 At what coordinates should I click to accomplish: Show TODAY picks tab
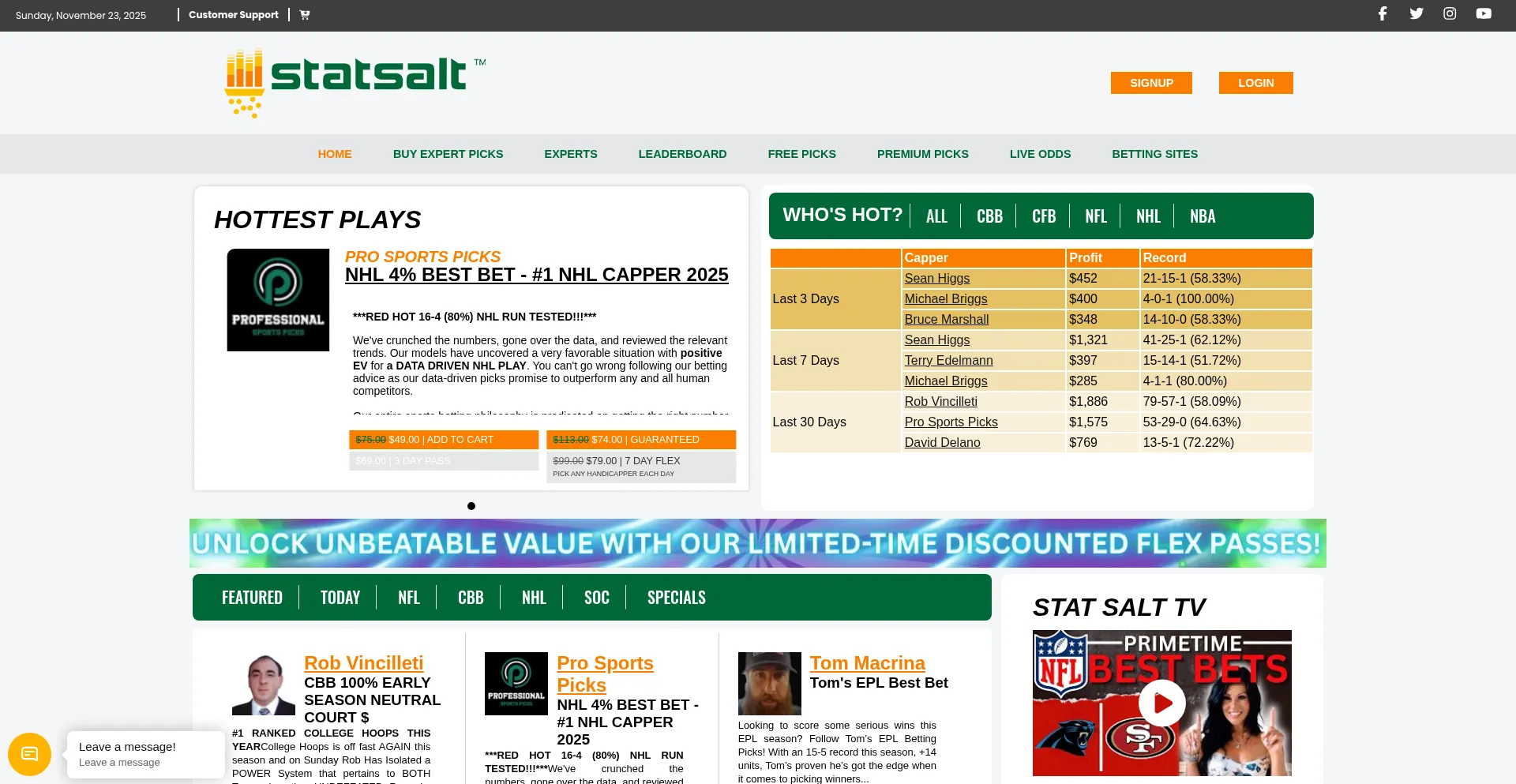[x=340, y=598]
